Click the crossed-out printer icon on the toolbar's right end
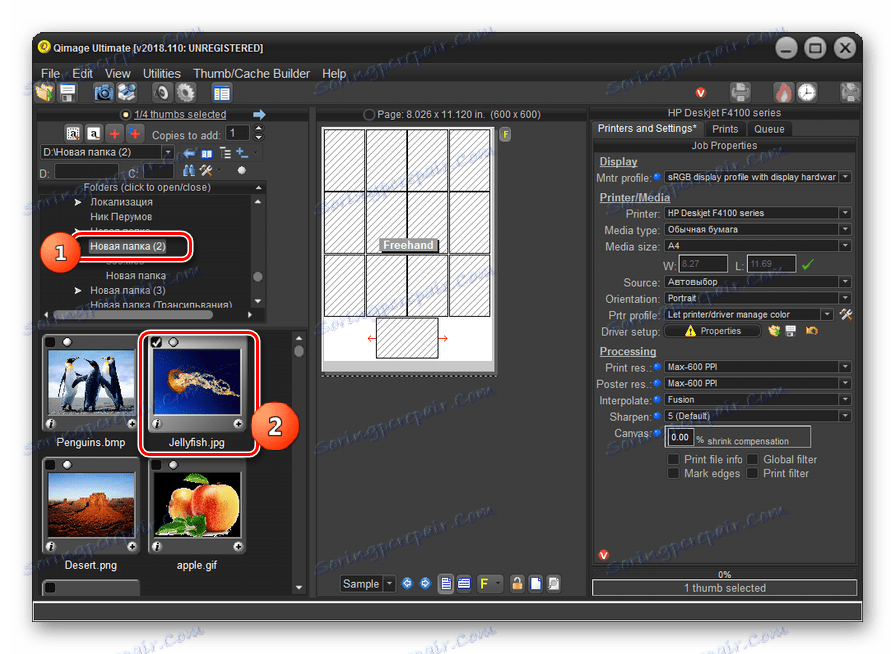 [x=850, y=92]
